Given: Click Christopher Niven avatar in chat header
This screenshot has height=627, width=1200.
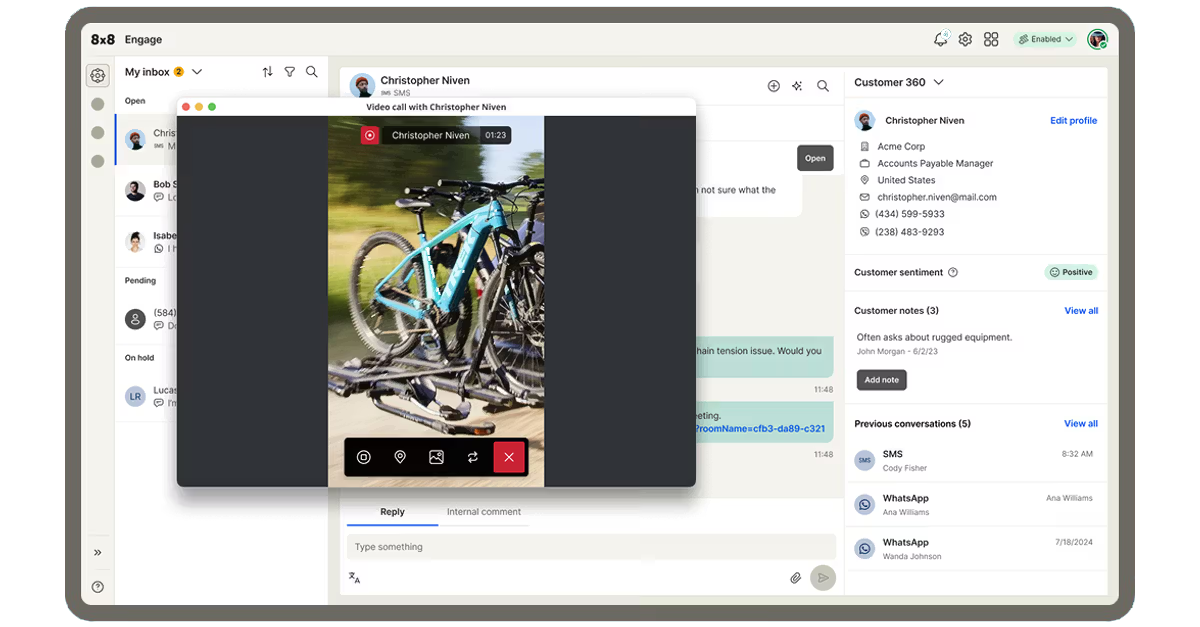Looking at the screenshot, I should (x=362, y=86).
